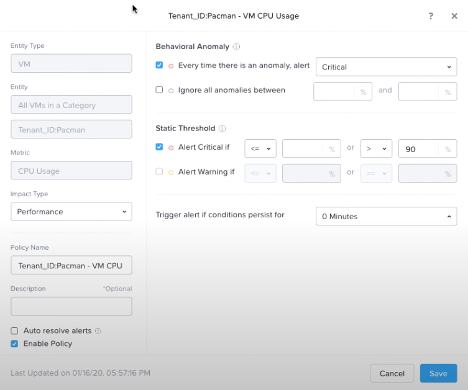Enable Ignore all anomalies between checkbox
The height and width of the screenshot is (390, 468).
click(x=159, y=90)
